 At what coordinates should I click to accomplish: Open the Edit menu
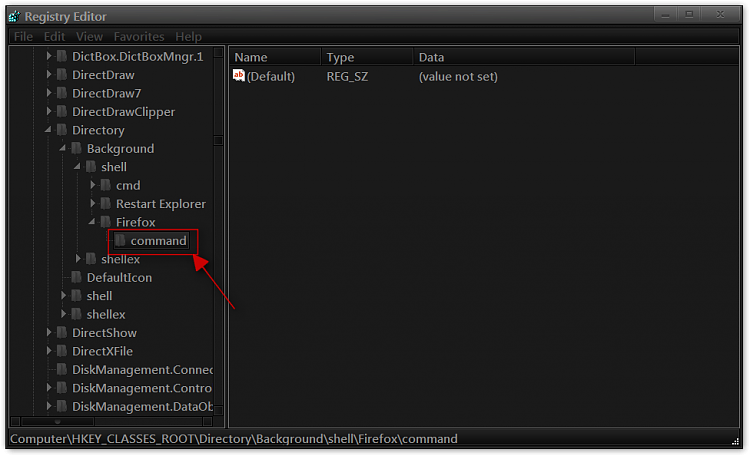click(x=54, y=36)
